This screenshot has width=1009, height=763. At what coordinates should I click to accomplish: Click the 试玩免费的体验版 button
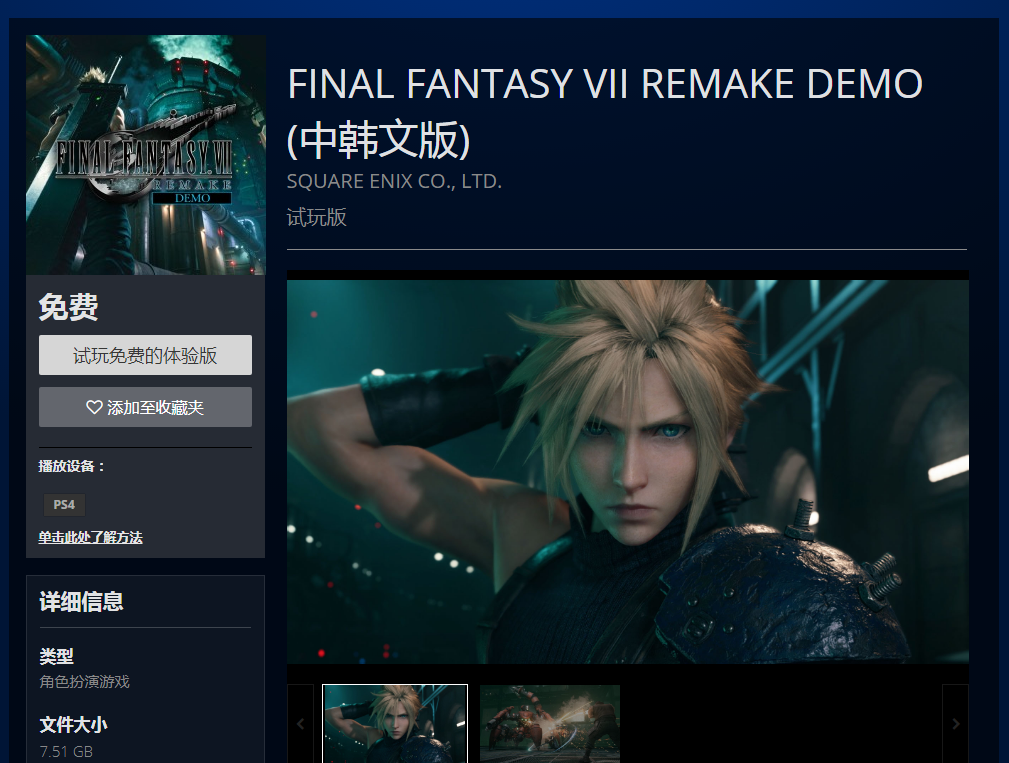145,355
